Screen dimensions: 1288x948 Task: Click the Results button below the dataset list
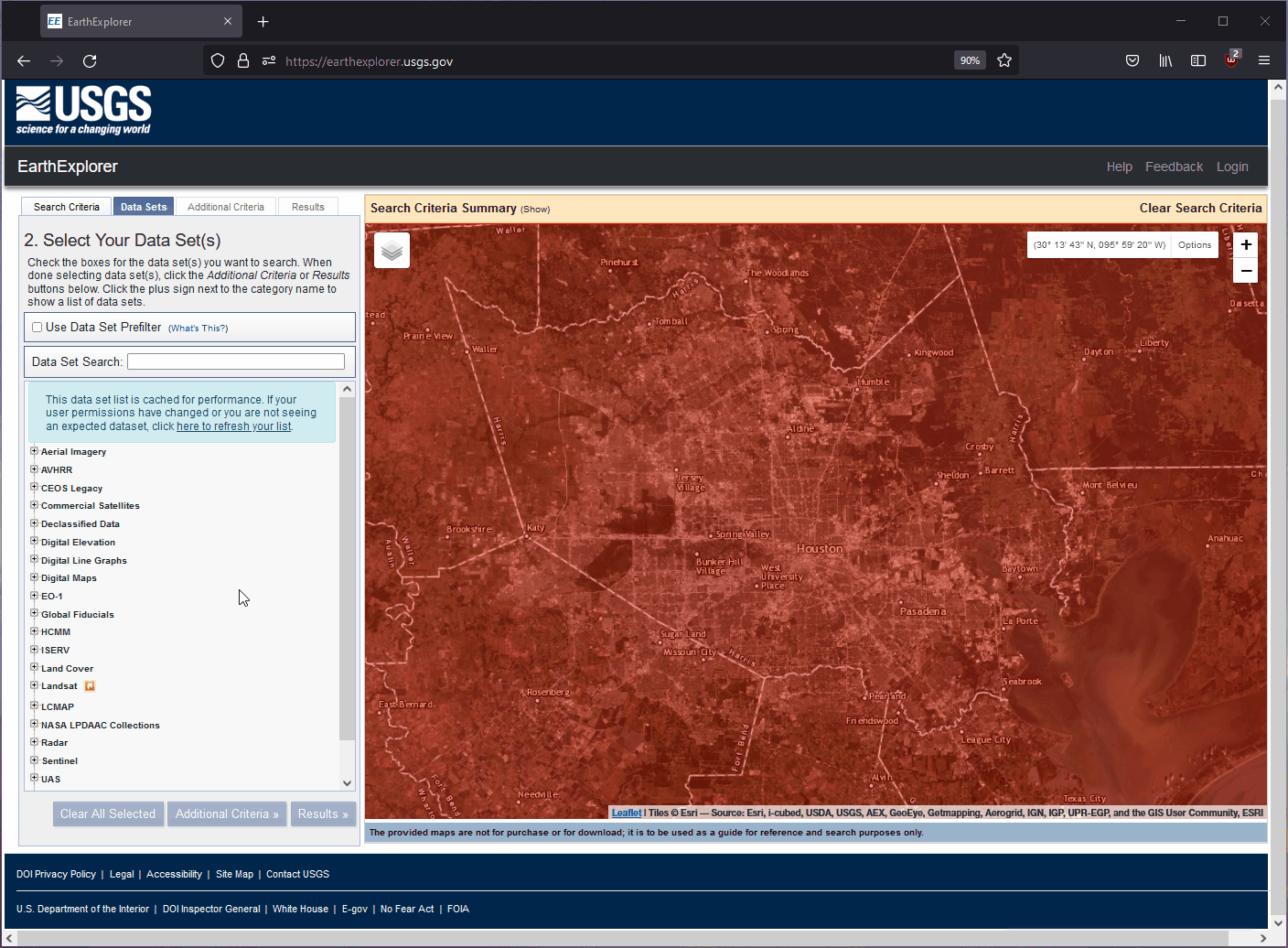coord(323,813)
